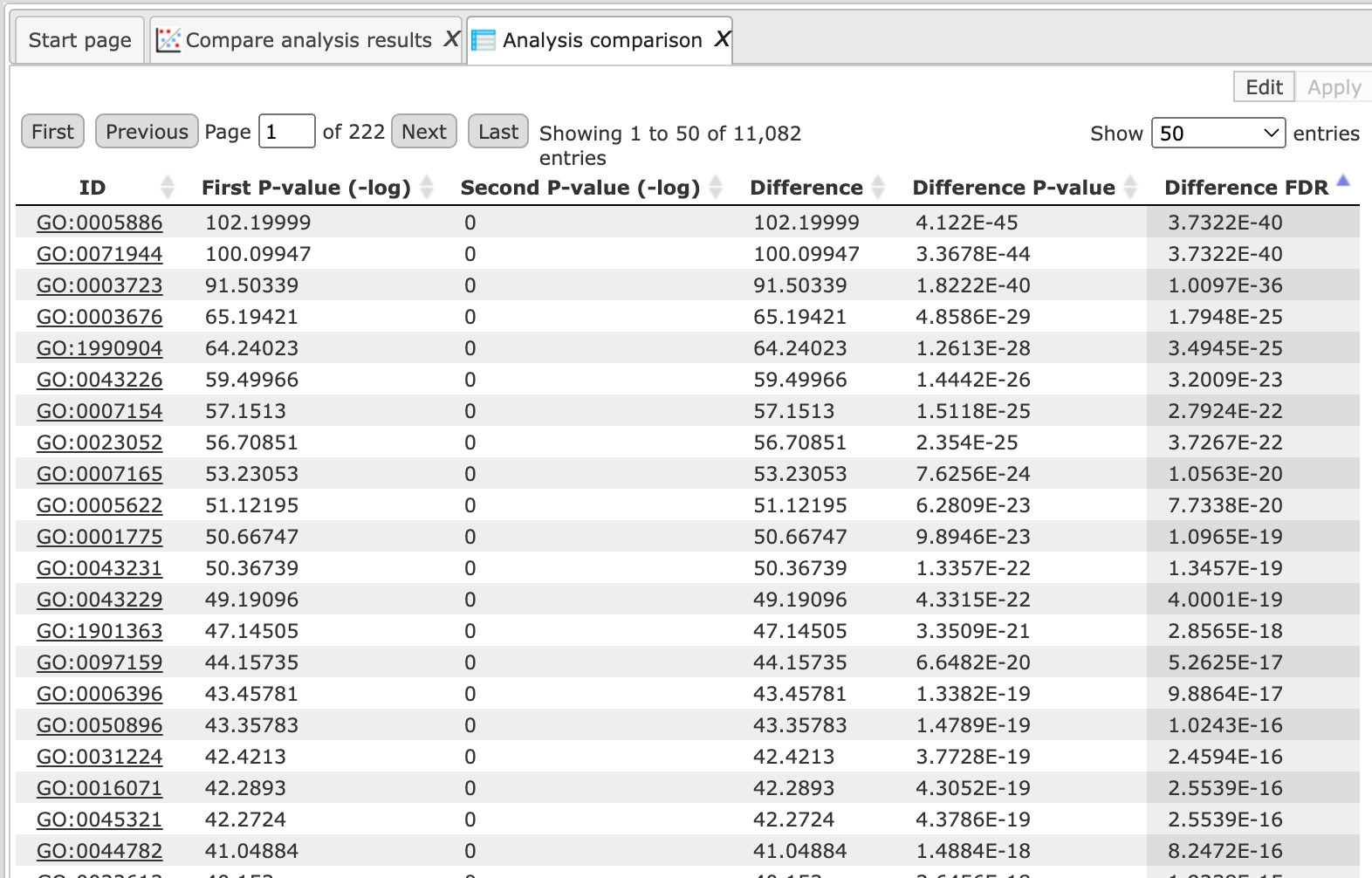This screenshot has height=878, width=1372.
Task: Open the Show entries dropdown
Action: 1218,134
